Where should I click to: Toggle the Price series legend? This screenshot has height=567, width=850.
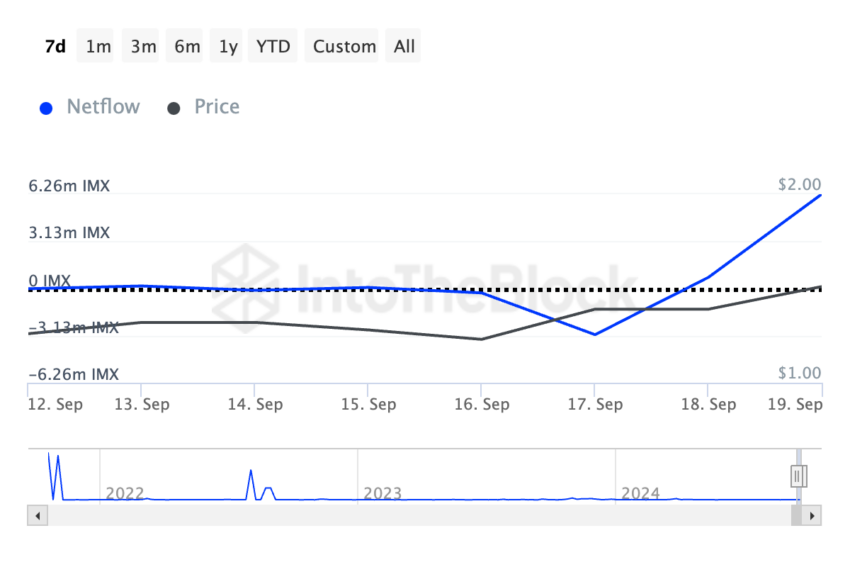click(x=216, y=106)
